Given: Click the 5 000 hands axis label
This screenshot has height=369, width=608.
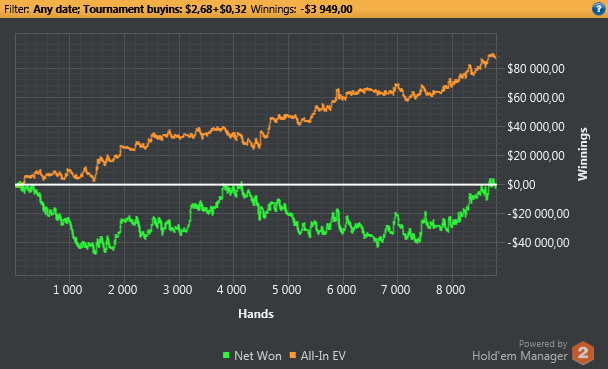Looking at the screenshot, I should pos(287,290).
